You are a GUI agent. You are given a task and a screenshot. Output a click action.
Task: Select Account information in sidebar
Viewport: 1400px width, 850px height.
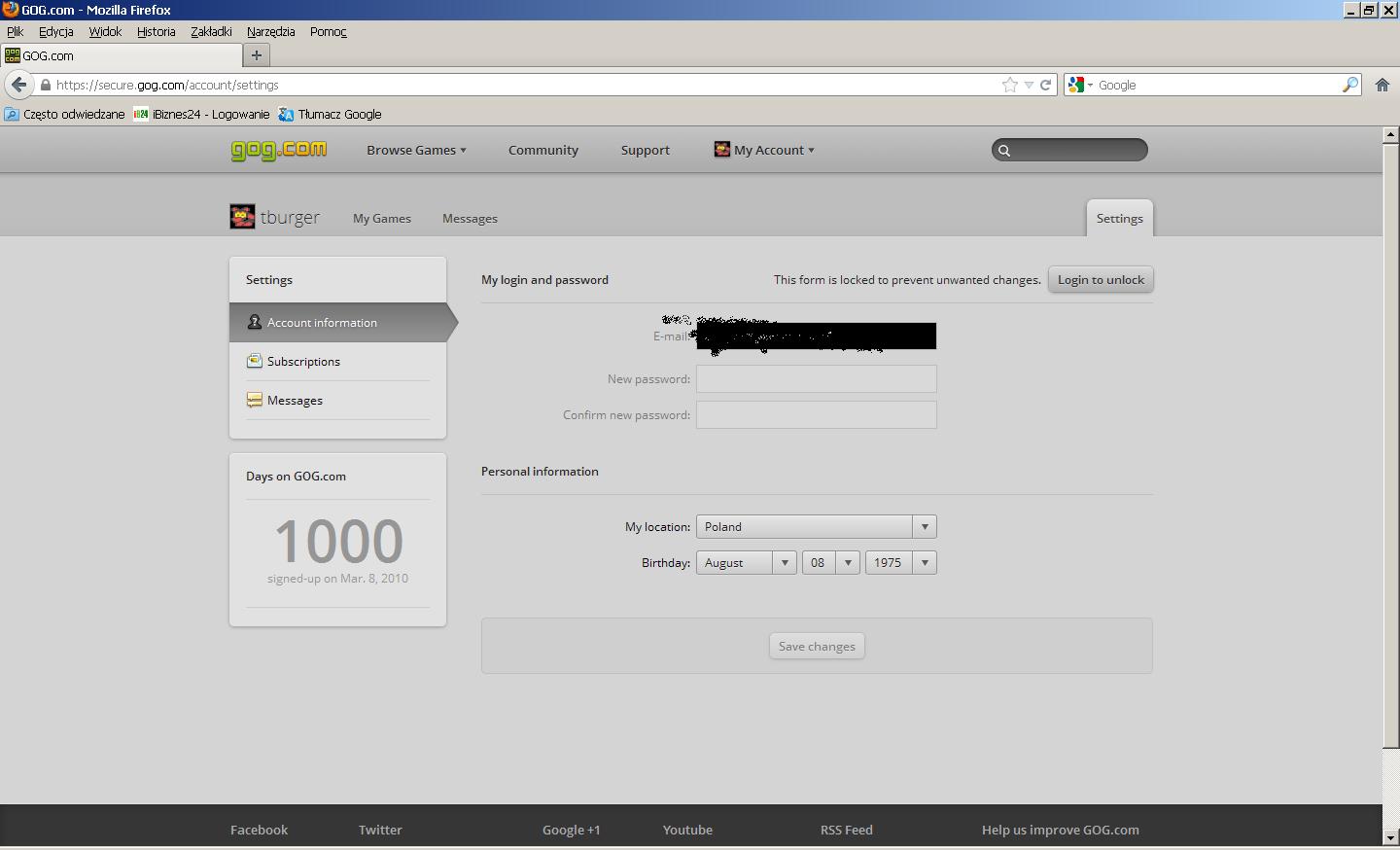click(x=338, y=322)
